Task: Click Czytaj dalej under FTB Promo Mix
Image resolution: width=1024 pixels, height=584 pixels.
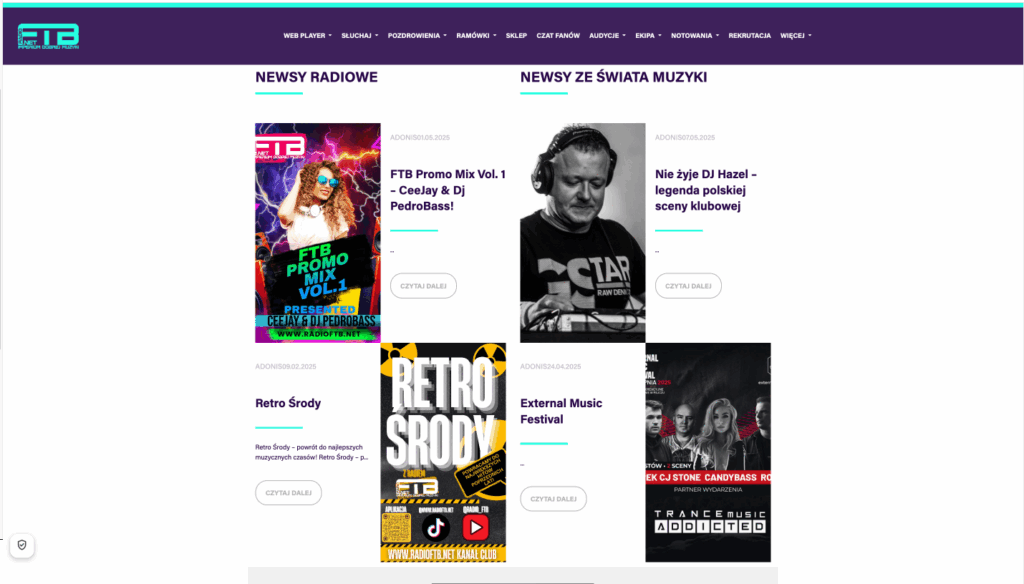Action: pos(423,285)
